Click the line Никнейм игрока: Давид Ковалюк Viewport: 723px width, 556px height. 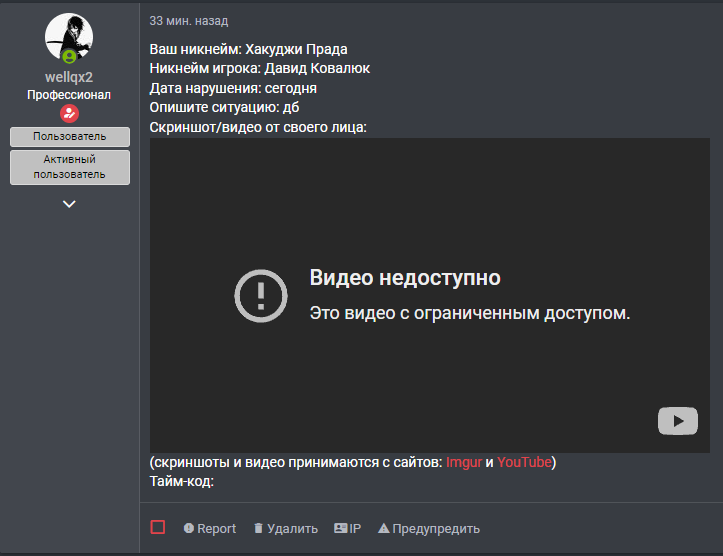[260, 68]
